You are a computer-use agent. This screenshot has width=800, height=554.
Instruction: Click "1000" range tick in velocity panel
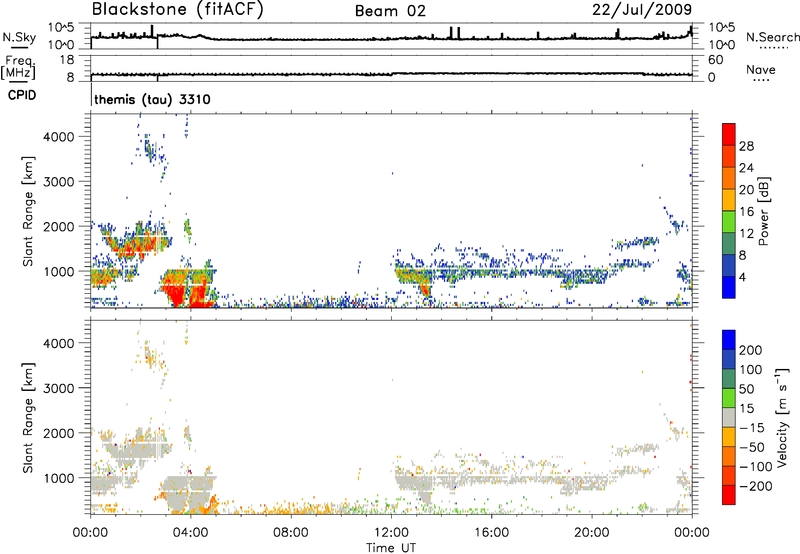click(x=59, y=478)
